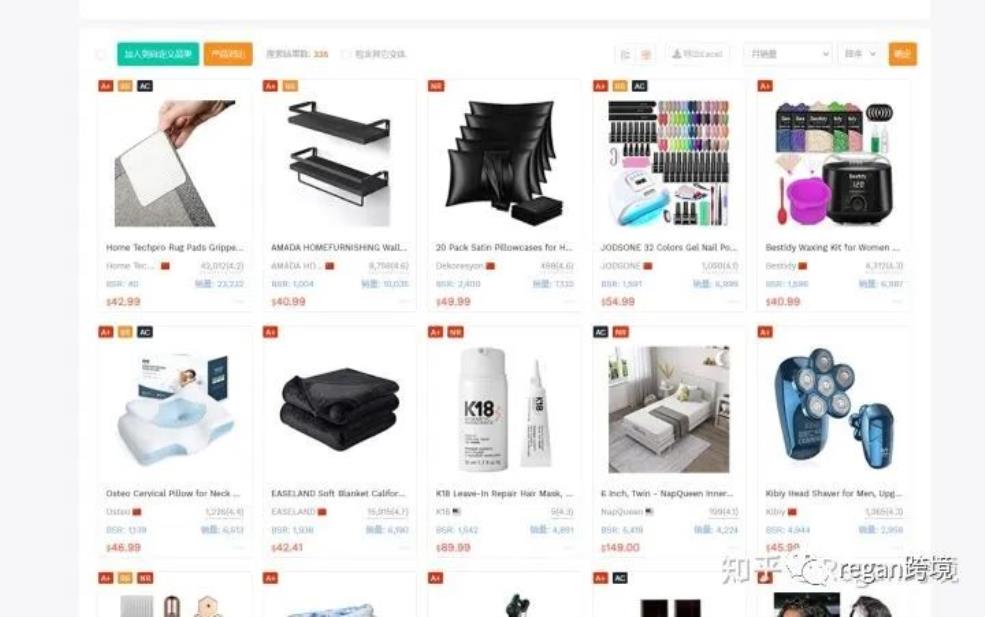The height and width of the screenshot is (617, 985).
Task: Click the BS badge on AMADA shelf card
Action: [290, 86]
